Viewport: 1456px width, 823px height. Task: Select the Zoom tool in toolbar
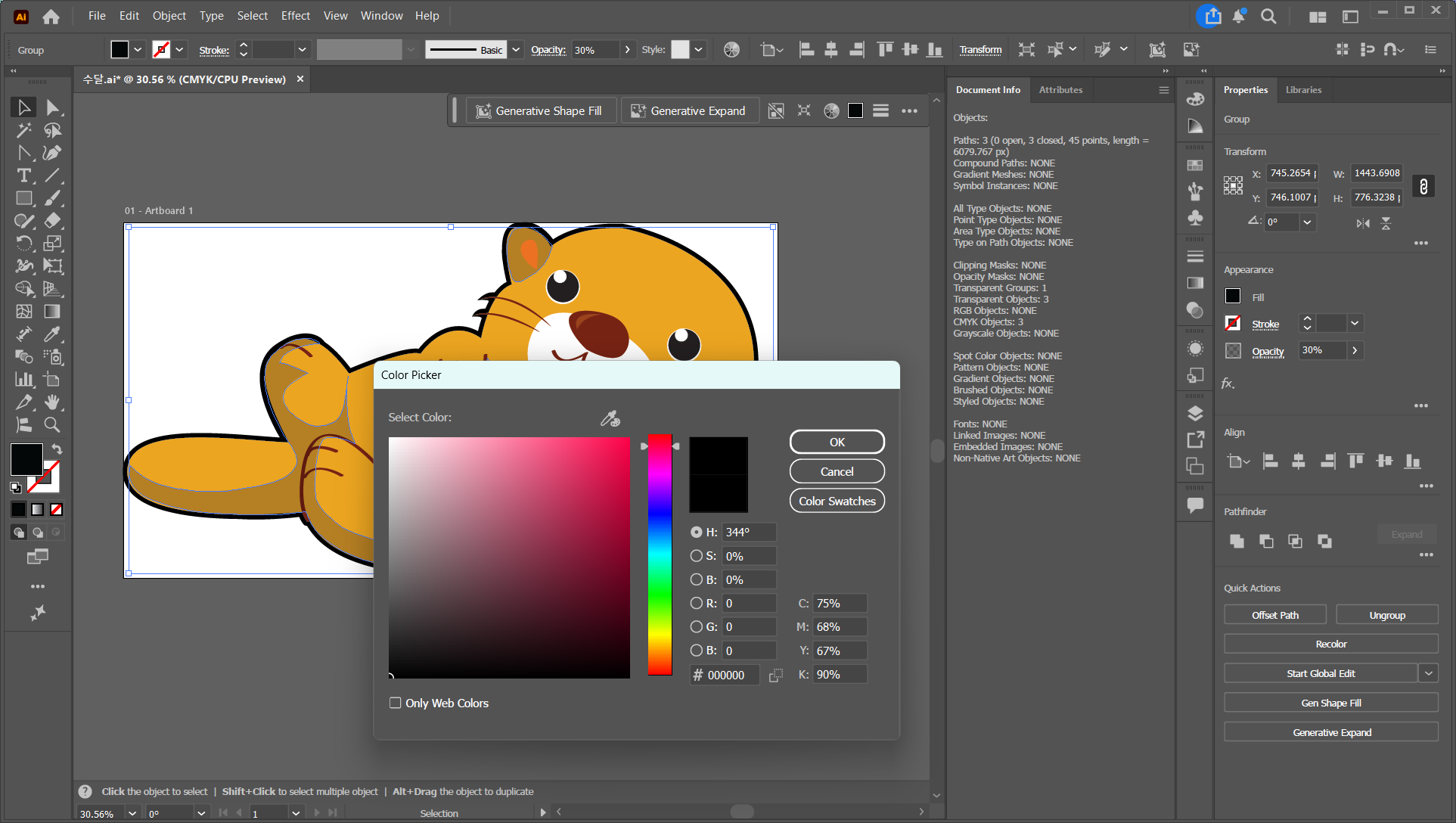pos(52,425)
